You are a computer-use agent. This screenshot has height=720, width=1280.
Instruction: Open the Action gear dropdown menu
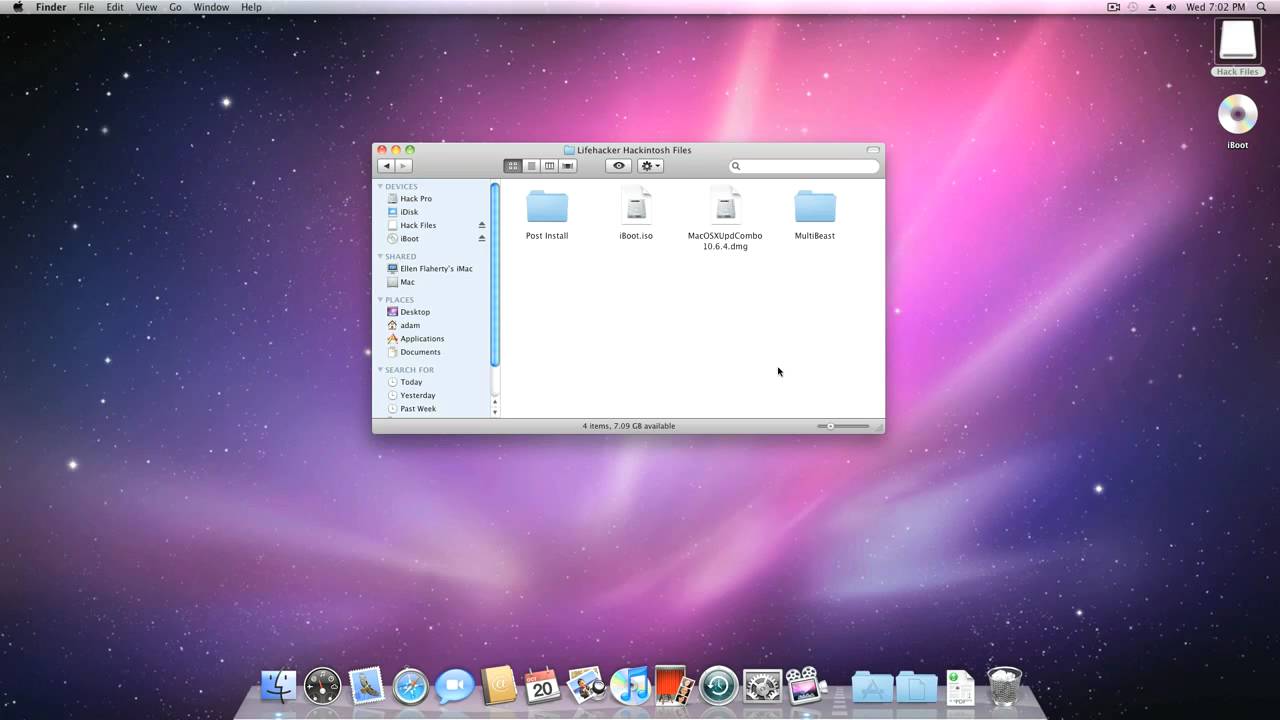pyautogui.click(x=651, y=166)
